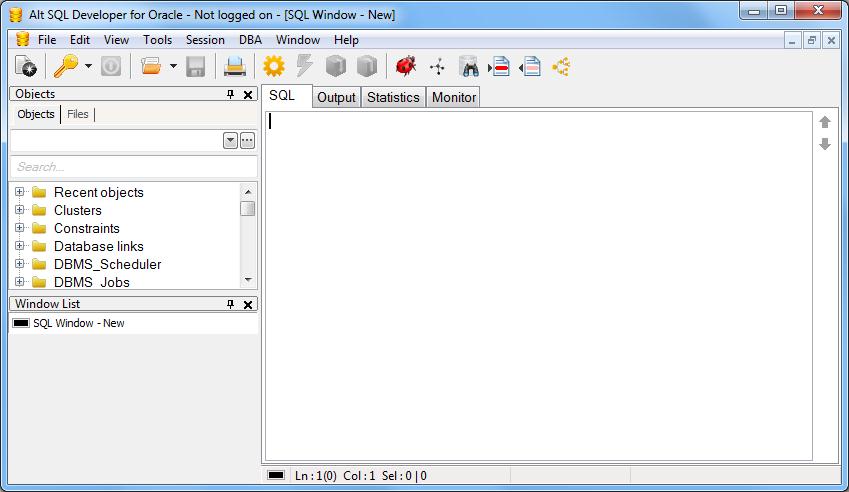
Task: Click the Print toolbar icon
Action: (x=235, y=67)
